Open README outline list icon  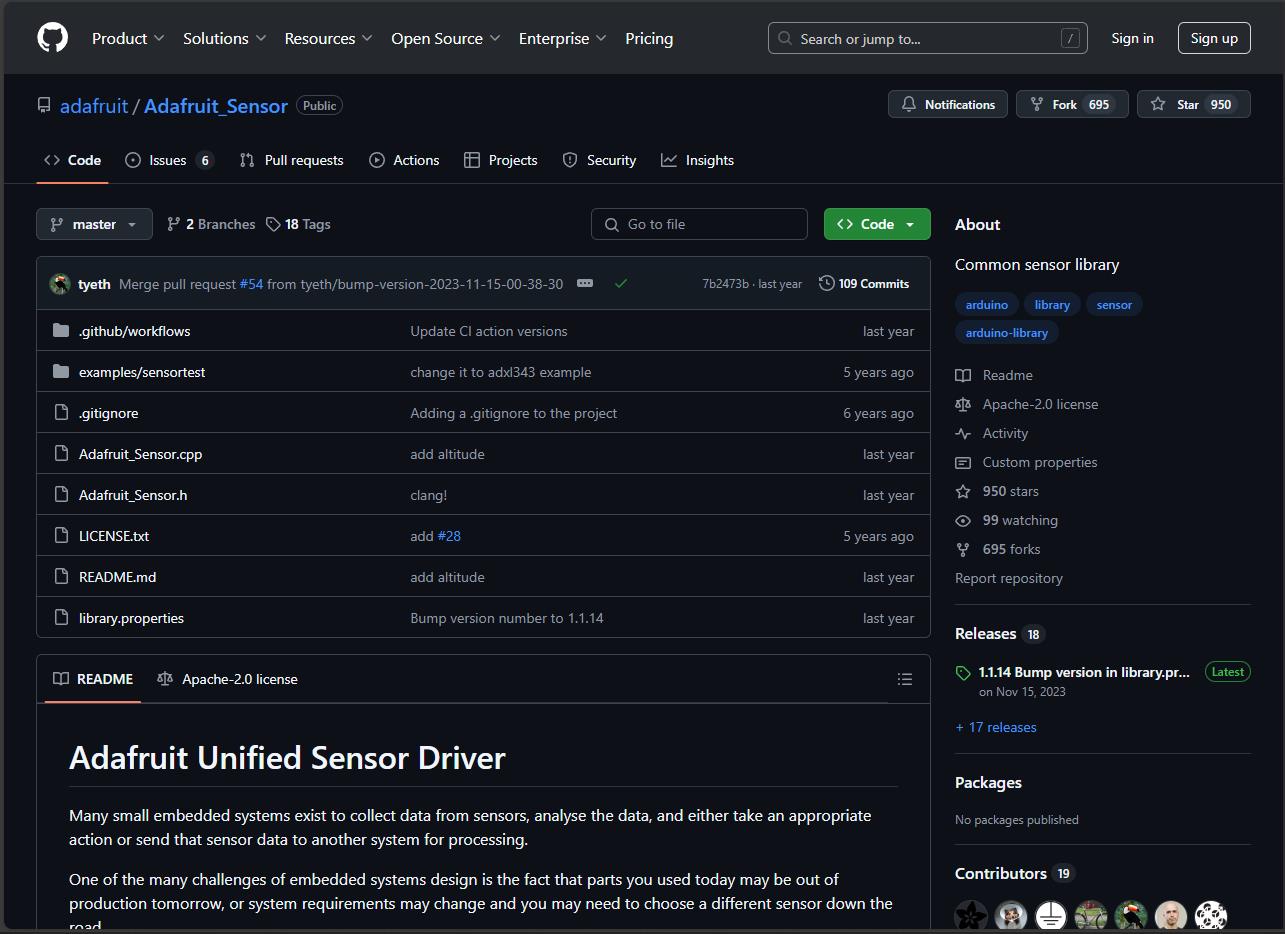pyautogui.click(x=905, y=679)
